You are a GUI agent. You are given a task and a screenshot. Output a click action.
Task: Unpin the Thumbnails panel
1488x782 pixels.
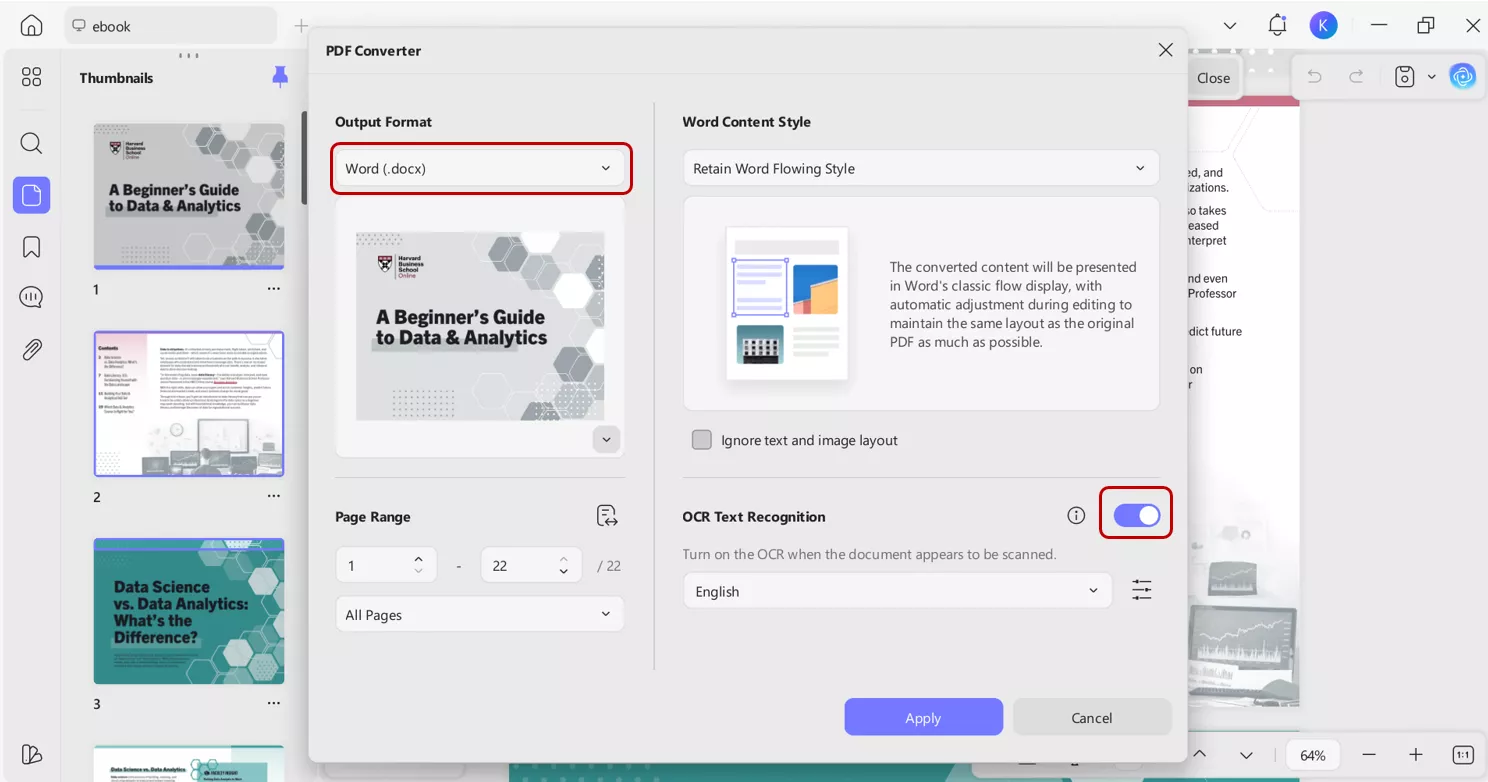[280, 77]
